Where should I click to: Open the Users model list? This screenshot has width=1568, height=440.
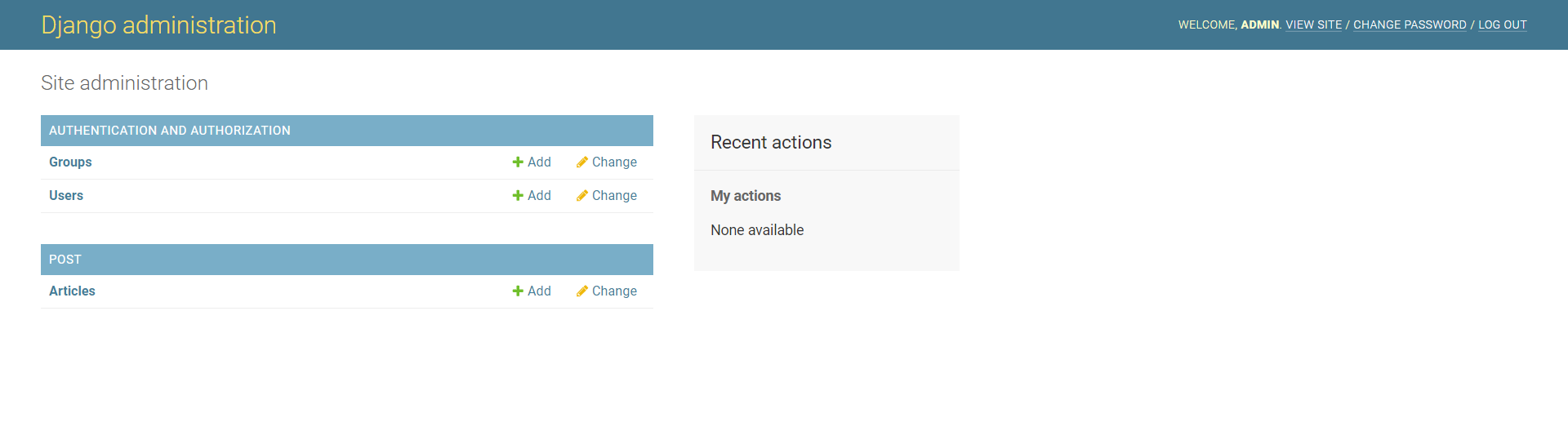click(66, 196)
